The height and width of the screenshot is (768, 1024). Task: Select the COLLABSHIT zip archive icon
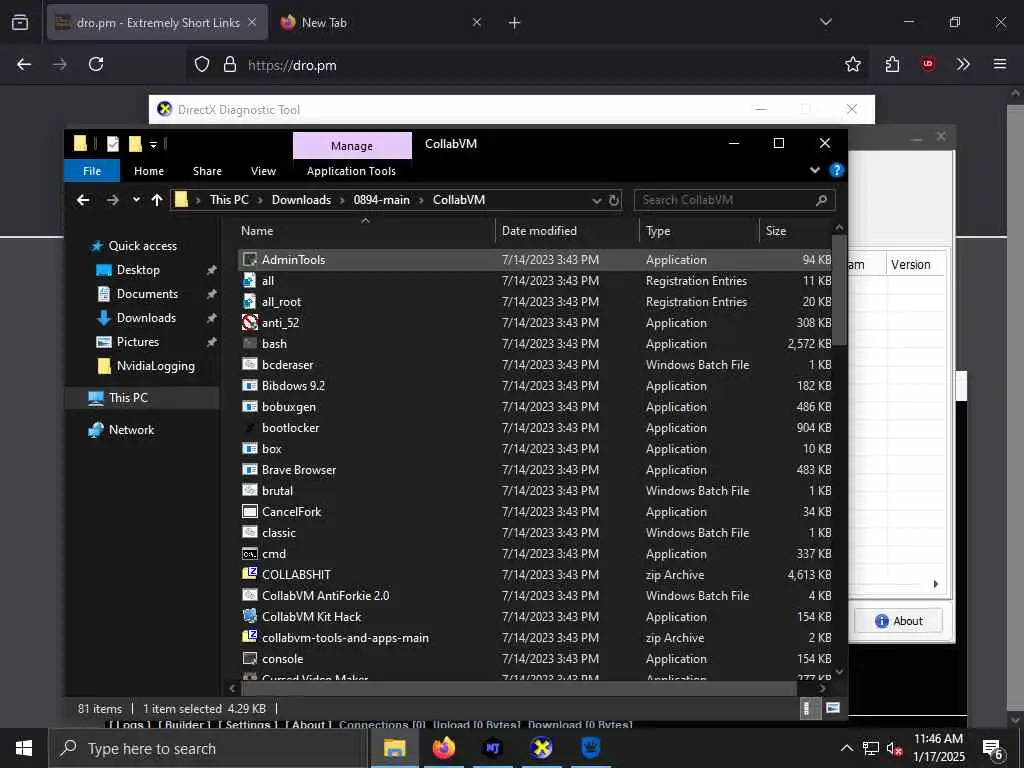249,574
